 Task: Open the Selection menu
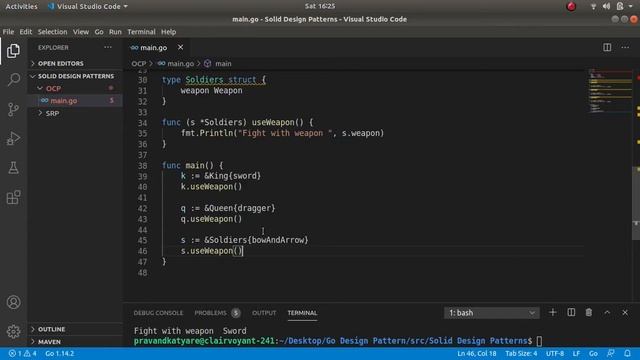click(x=52, y=32)
